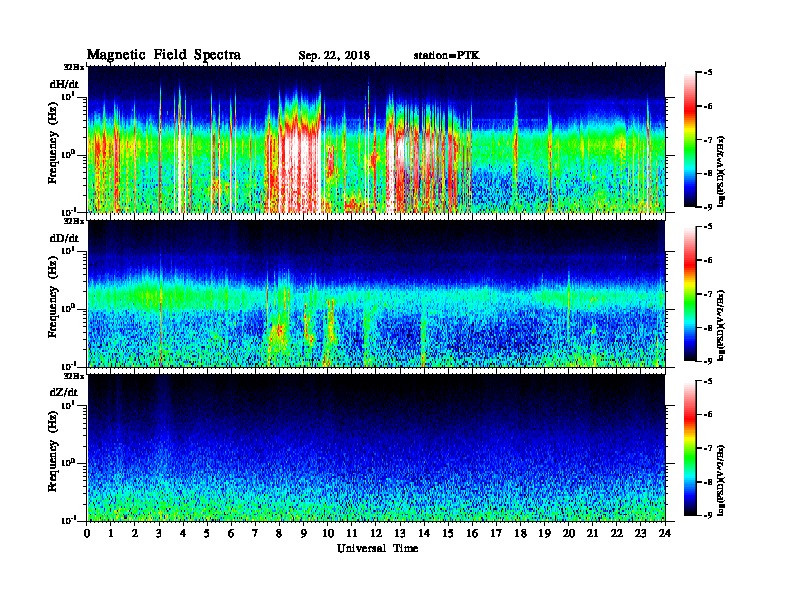792x612 pixels.
Task: Click the "Universal Time" axis title
Action: [x=377, y=548]
